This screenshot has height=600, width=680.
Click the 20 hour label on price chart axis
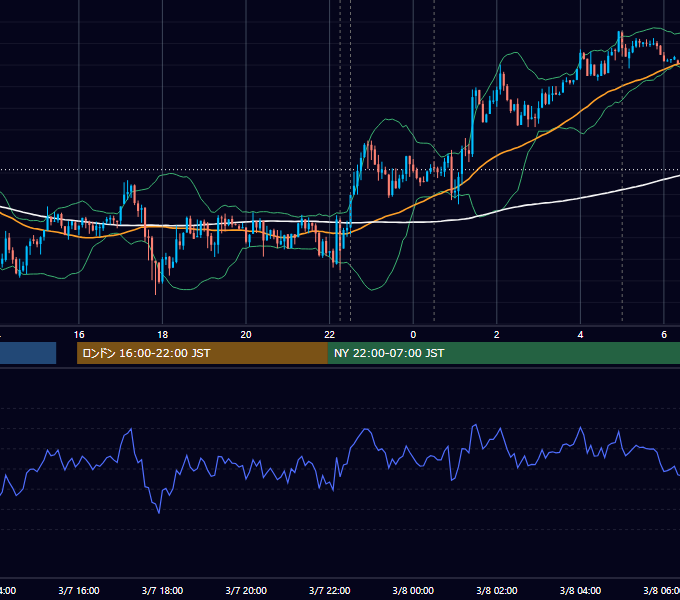tap(246, 334)
